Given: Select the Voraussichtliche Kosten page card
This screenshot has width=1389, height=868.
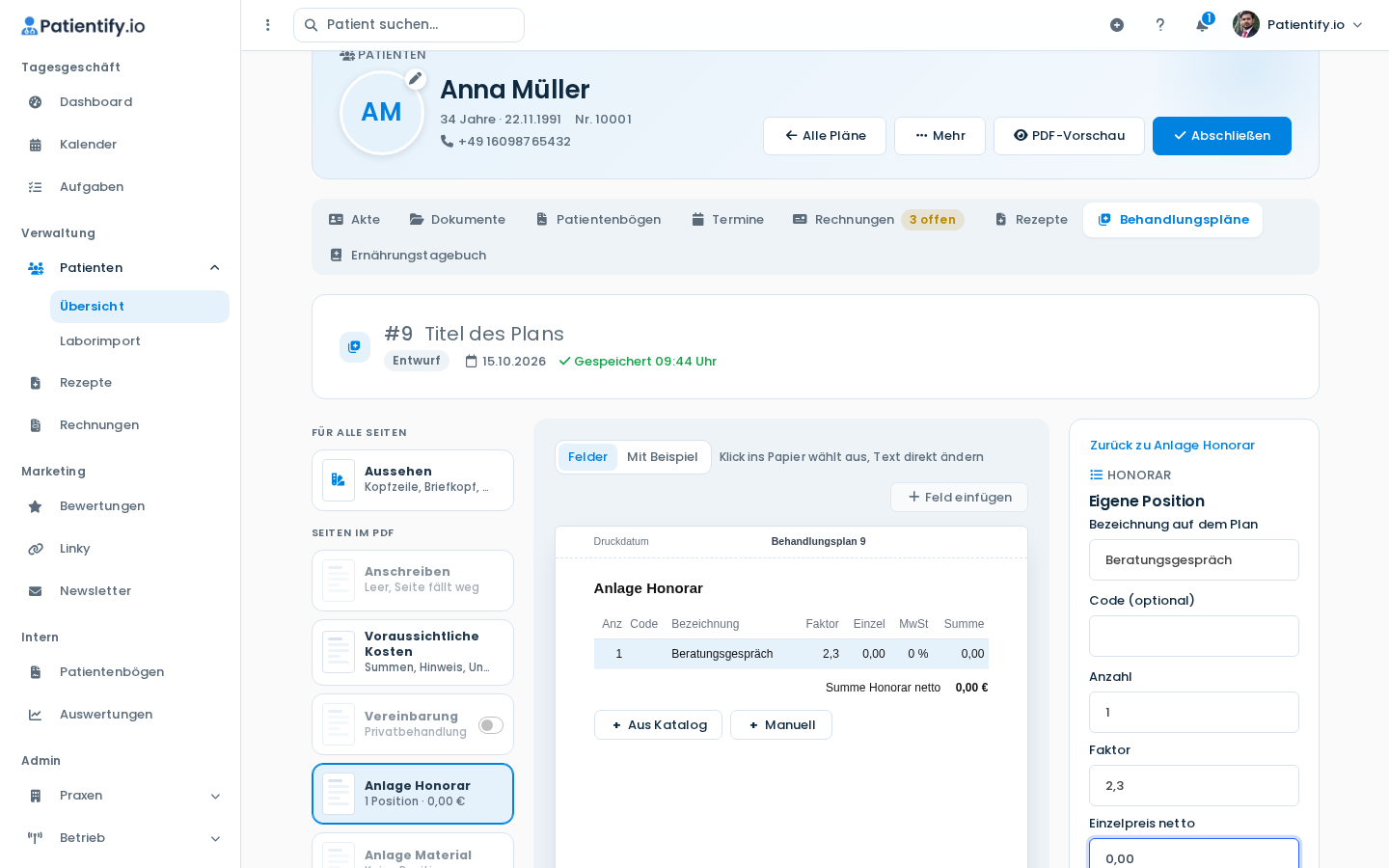Looking at the screenshot, I should [x=413, y=652].
